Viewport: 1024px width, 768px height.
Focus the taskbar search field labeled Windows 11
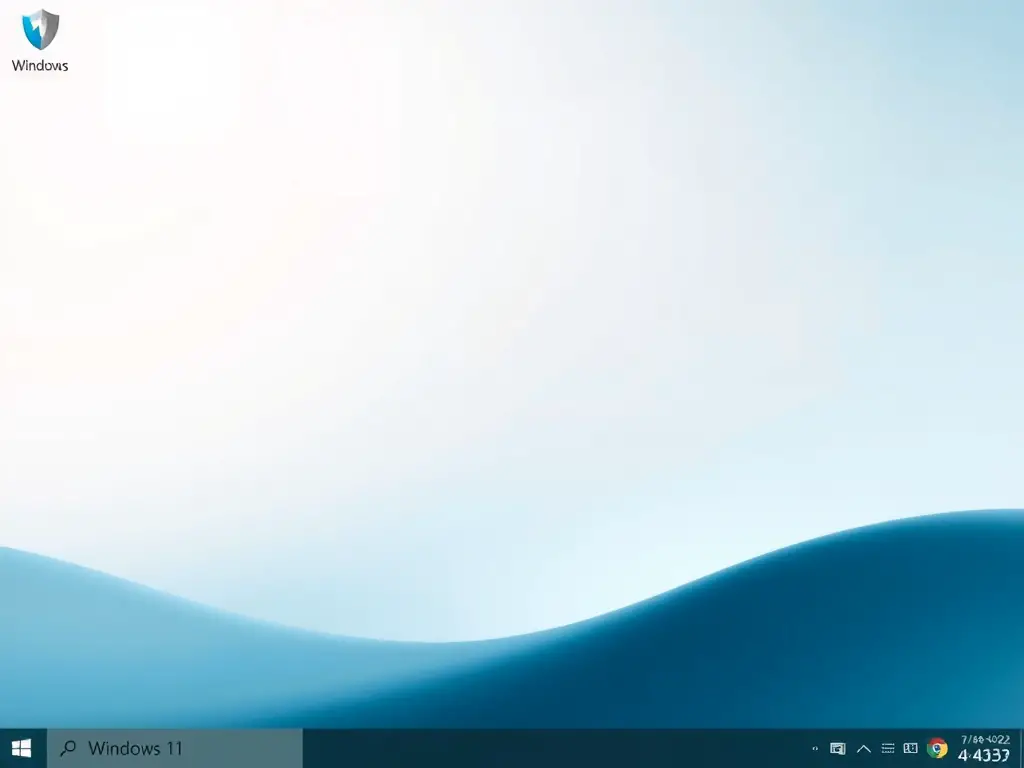point(175,748)
